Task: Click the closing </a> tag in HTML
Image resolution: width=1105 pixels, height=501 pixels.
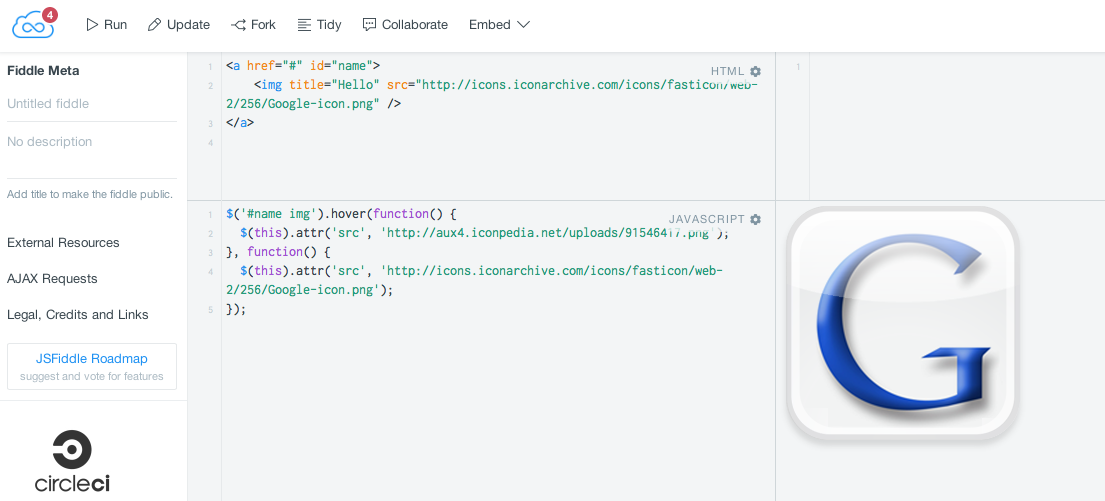Action: point(240,123)
